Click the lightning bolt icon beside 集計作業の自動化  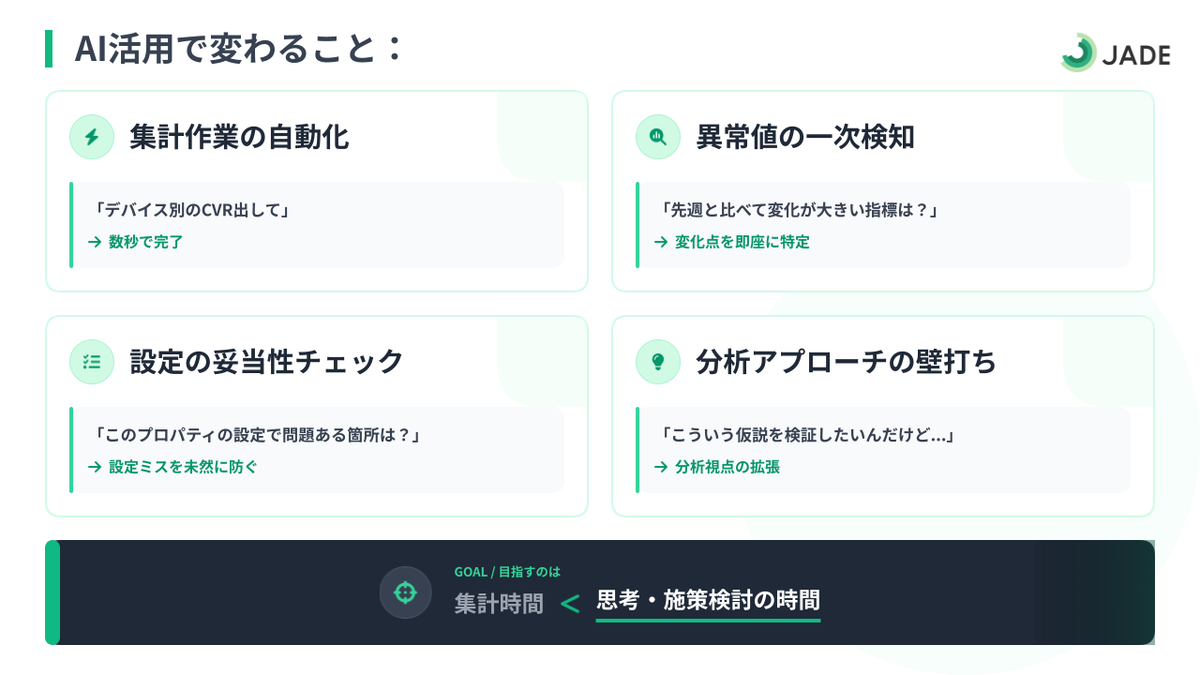coord(92,137)
